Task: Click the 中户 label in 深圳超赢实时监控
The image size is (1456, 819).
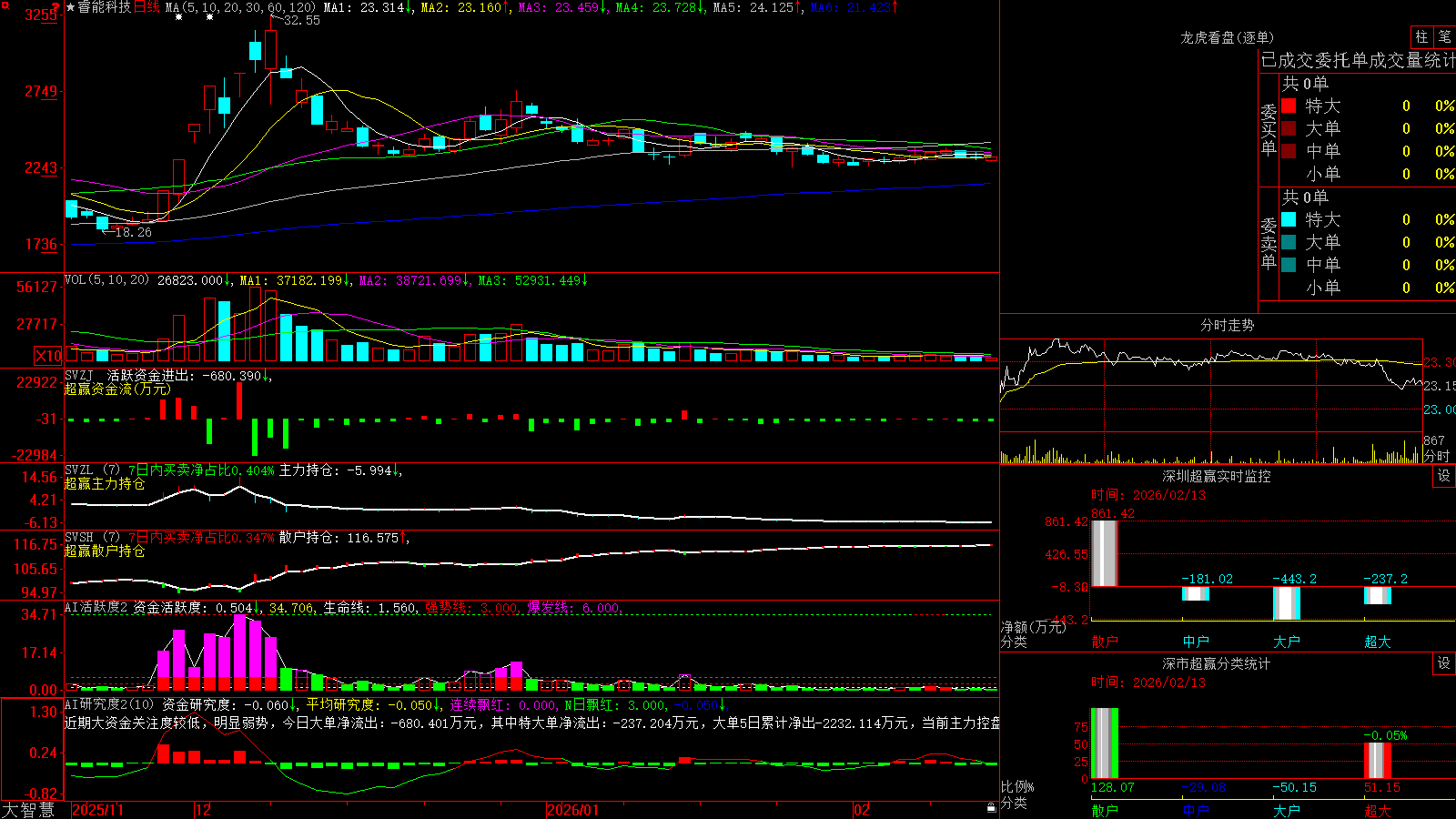Action: pyautogui.click(x=1196, y=642)
